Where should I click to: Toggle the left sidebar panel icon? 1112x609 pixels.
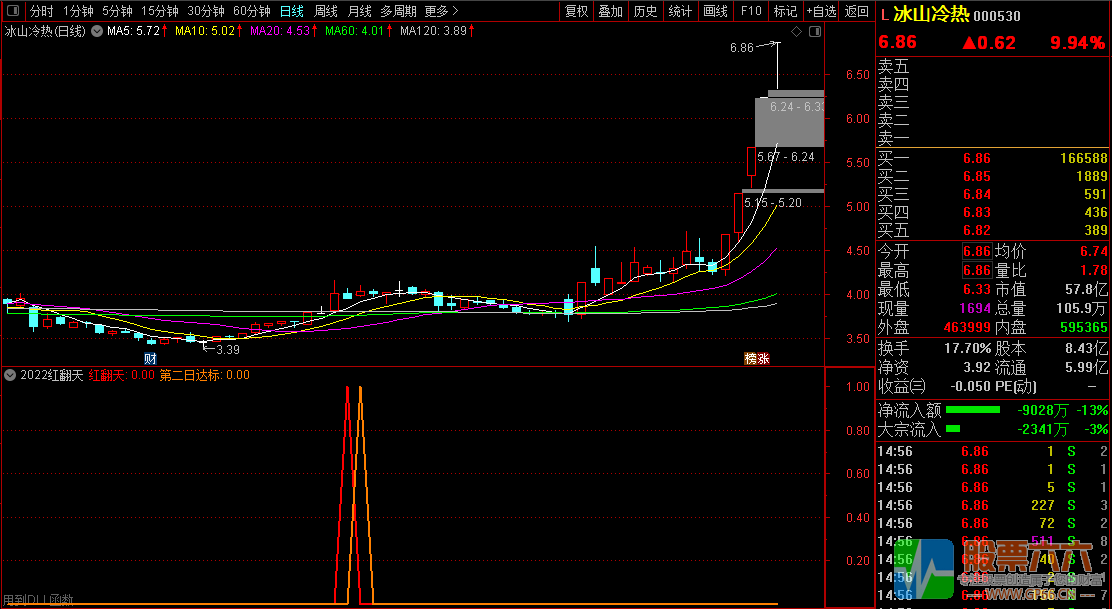point(14,12)
